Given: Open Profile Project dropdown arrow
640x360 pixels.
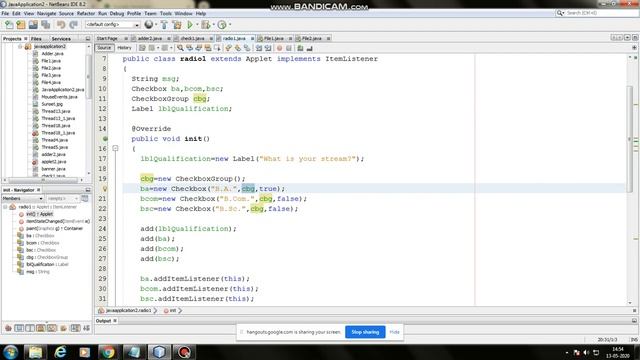Looking at the screenshot, I should click(230, 25).
